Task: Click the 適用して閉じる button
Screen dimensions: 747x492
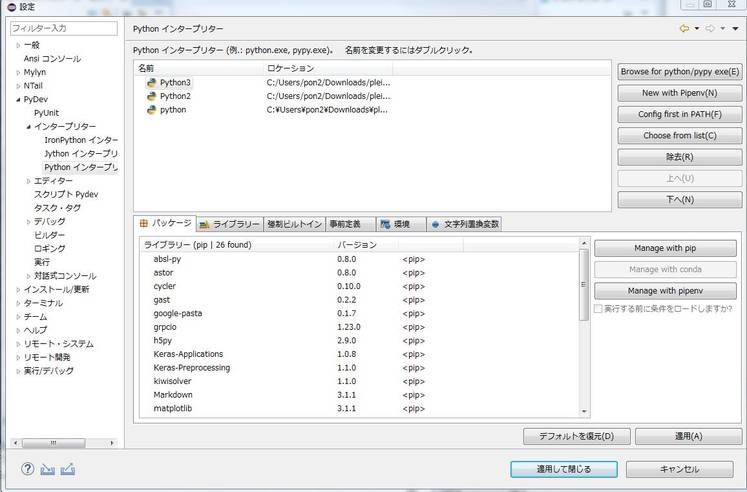Action: pyautogui.click(x=564, y=469)
